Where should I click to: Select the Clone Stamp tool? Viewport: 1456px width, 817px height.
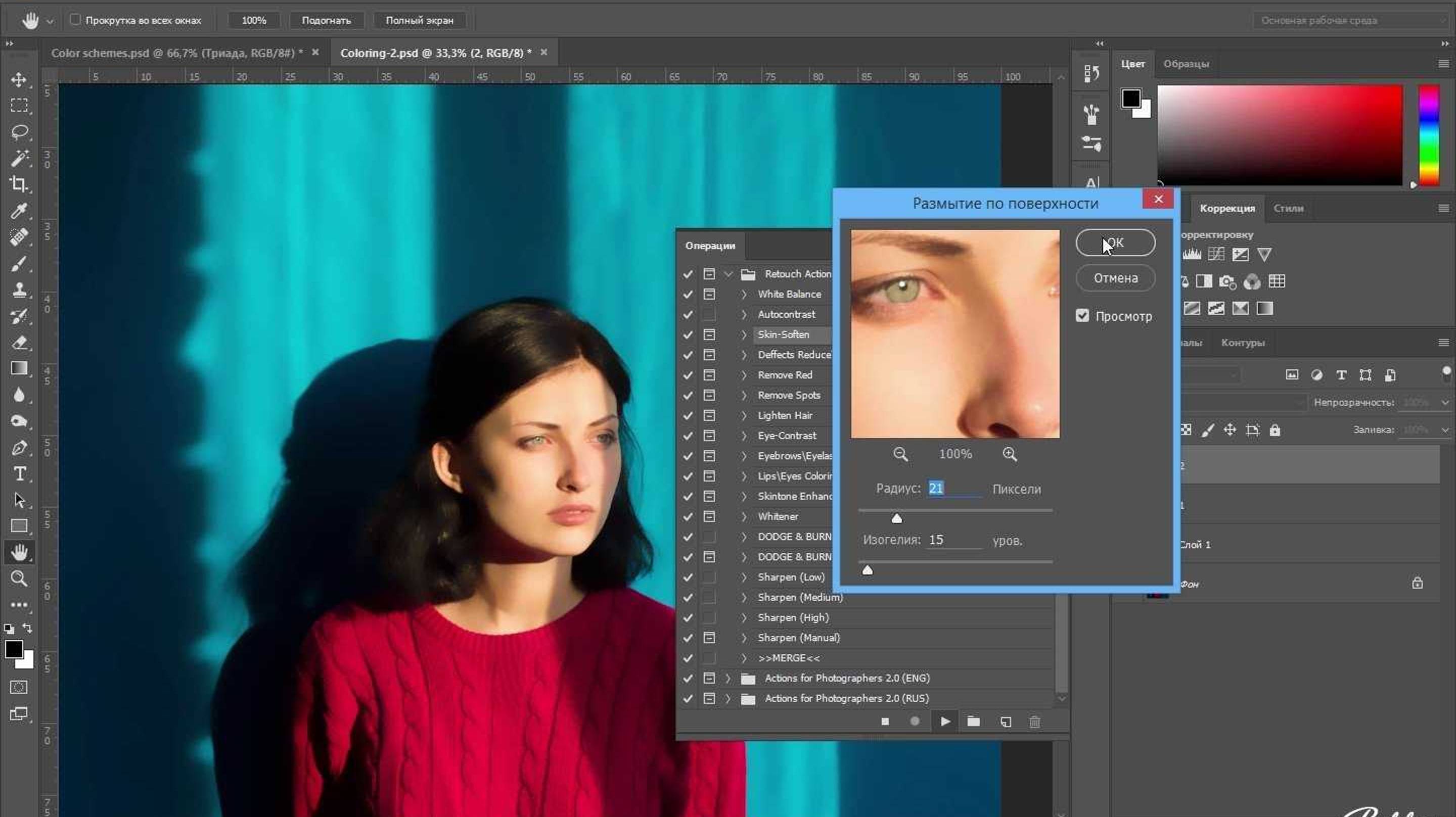pos(19,291)
